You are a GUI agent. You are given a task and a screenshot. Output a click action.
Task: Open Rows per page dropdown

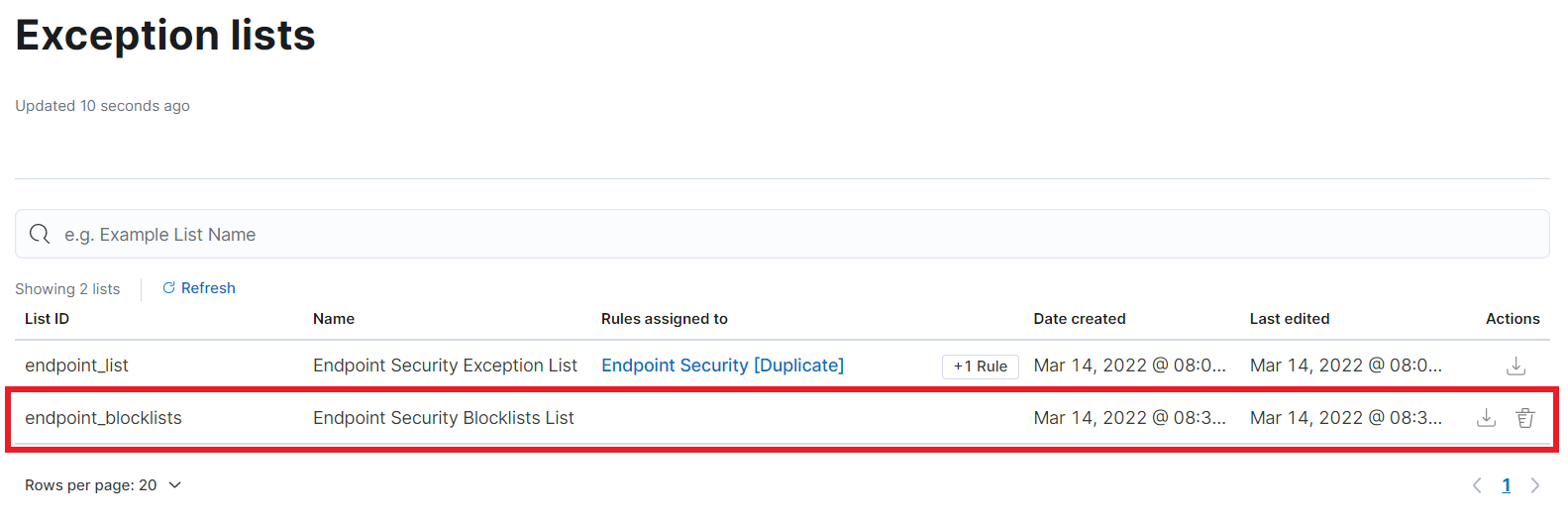(x=103, y=485)
